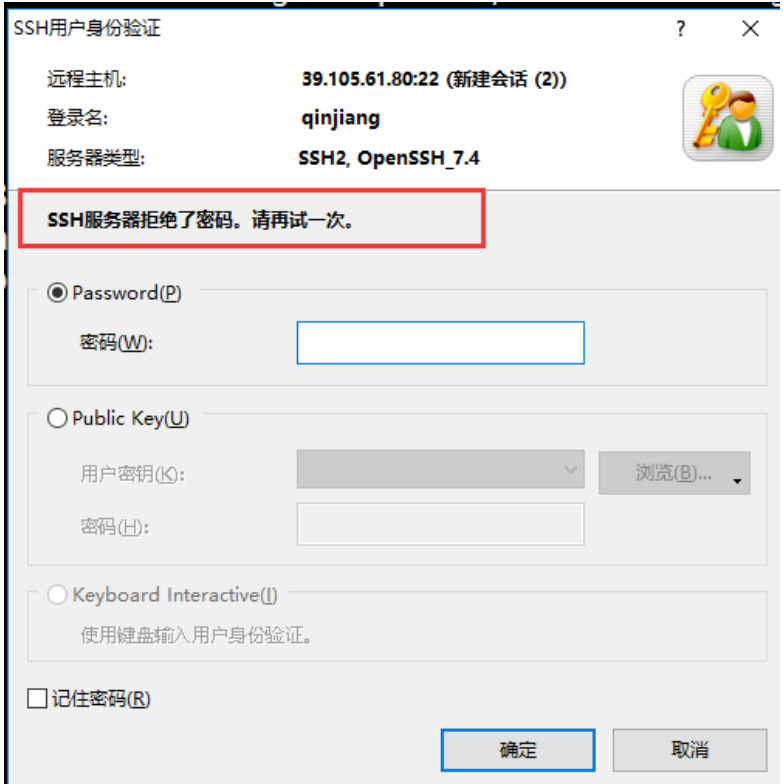This screenshot has width=783, height=784.
Task: Cancel login with the 取消 button
Action: coord(690,750)
